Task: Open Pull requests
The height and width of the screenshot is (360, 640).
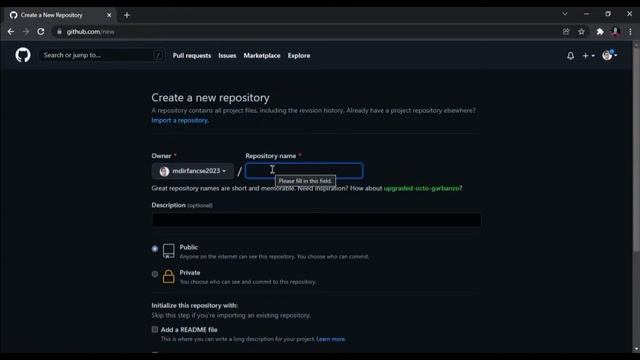Action: 192,56
